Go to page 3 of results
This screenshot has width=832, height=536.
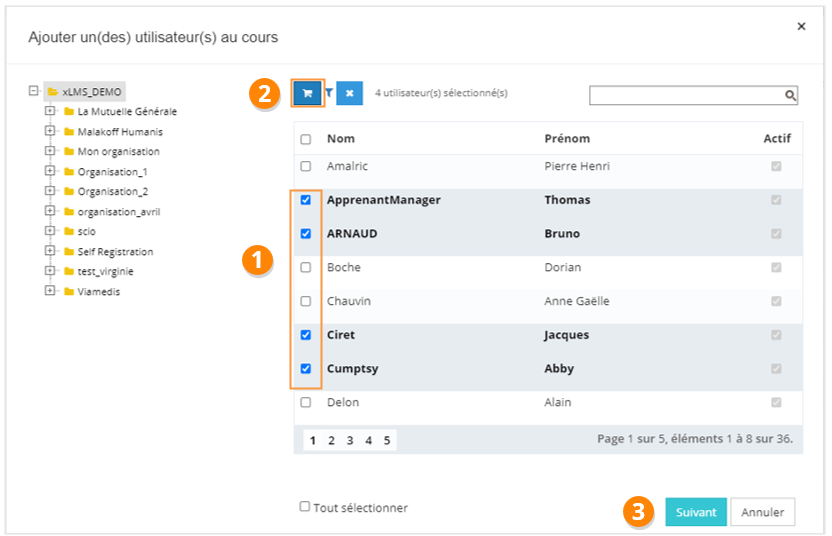click(350, 440)
